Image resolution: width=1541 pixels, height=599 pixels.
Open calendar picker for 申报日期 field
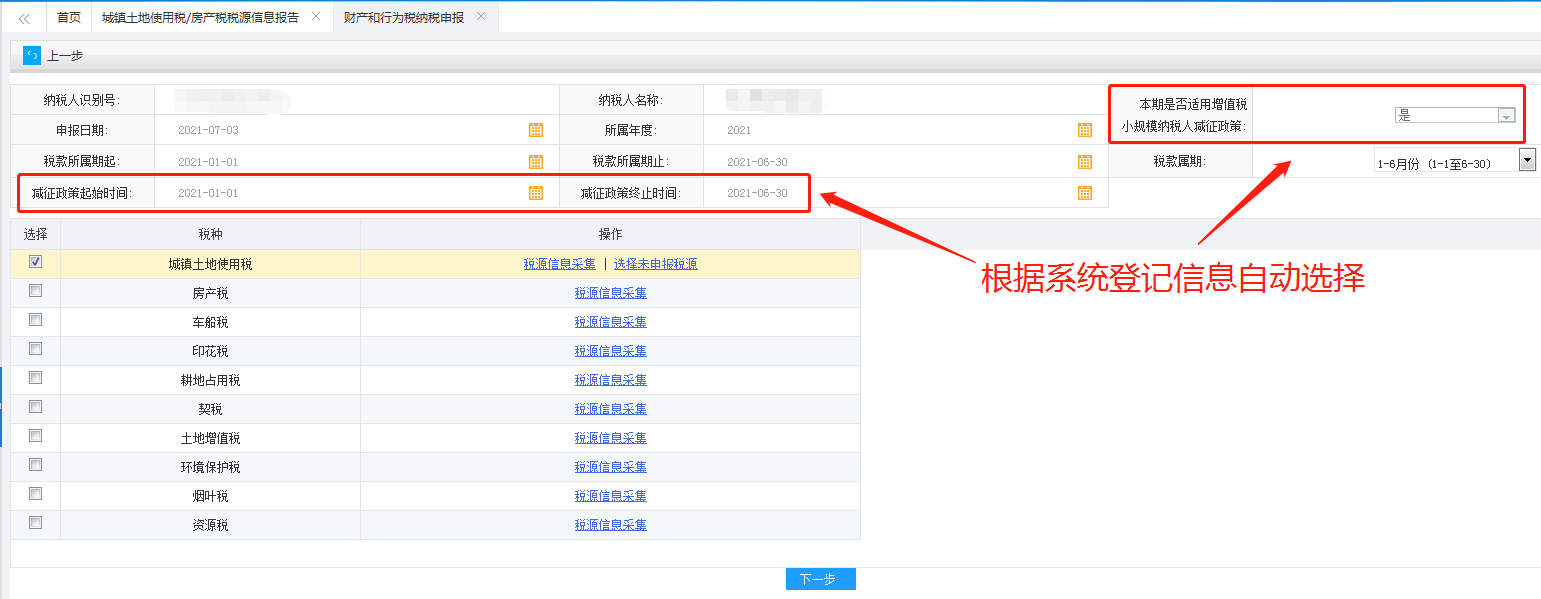click(x=535, y=130)
